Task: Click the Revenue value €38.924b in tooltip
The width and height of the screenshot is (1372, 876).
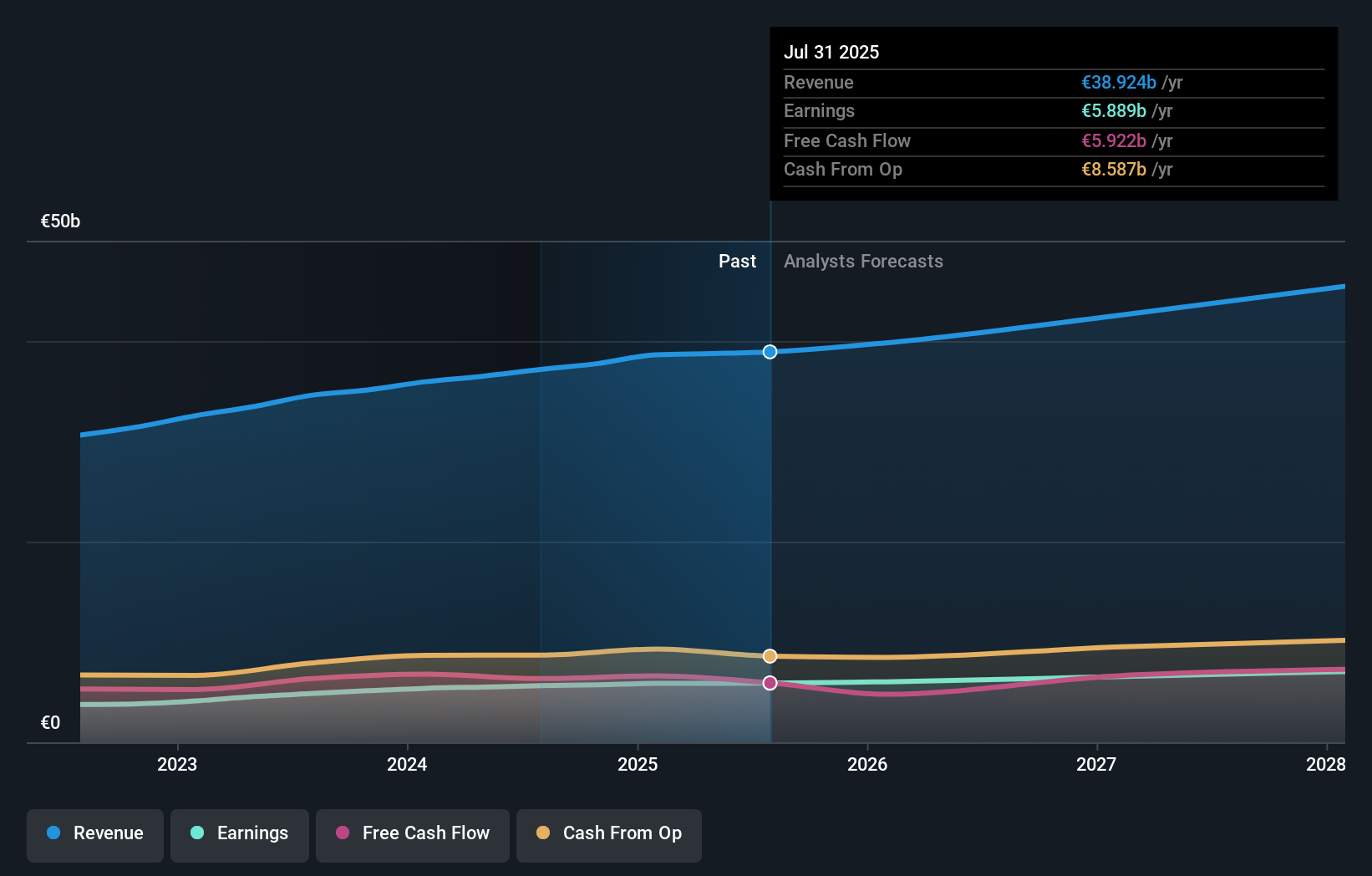Action: [x=1119, y=82]
